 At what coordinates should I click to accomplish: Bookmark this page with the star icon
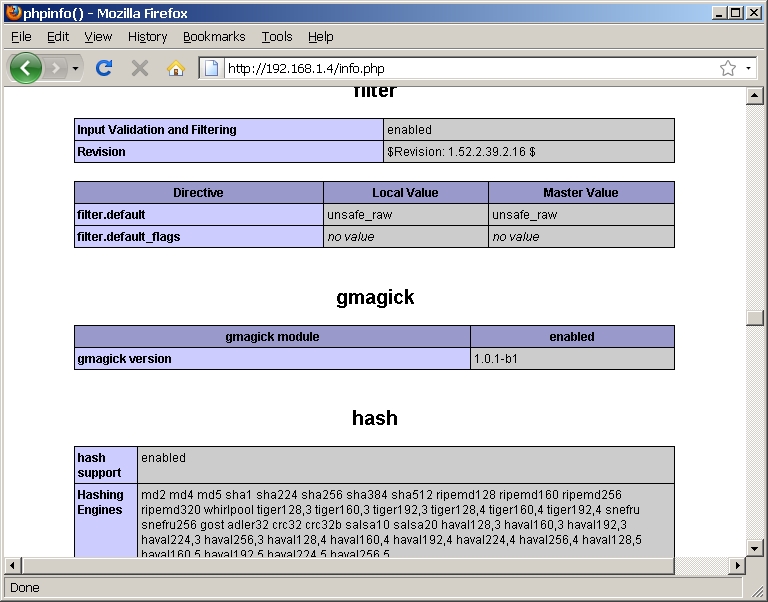pos(728,68)
